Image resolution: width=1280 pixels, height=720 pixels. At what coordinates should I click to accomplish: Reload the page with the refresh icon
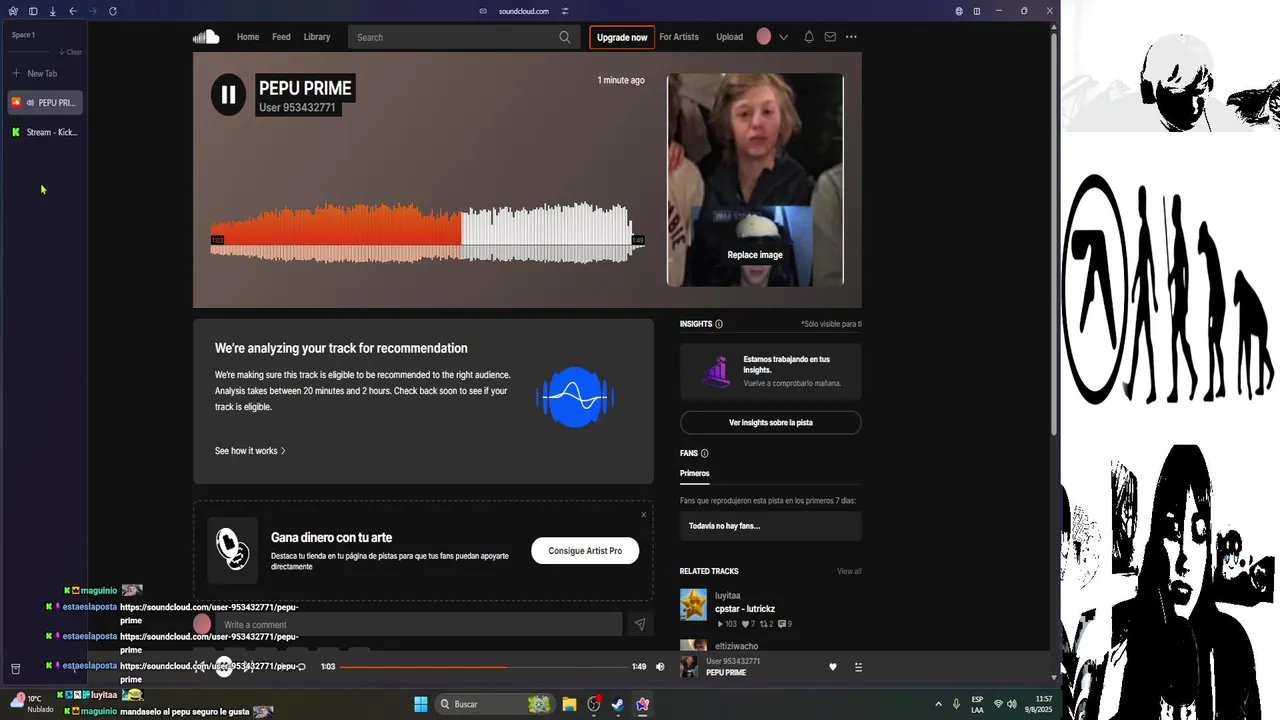[x=112, y=11]
